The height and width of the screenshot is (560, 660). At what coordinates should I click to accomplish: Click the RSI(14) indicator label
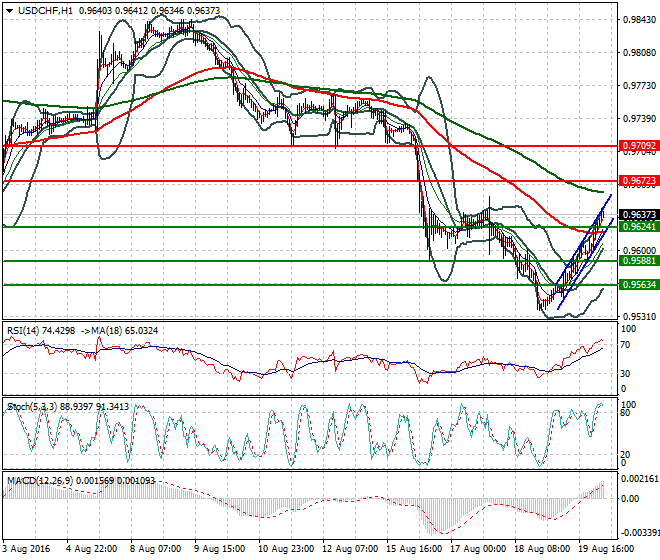click(25, 330)
